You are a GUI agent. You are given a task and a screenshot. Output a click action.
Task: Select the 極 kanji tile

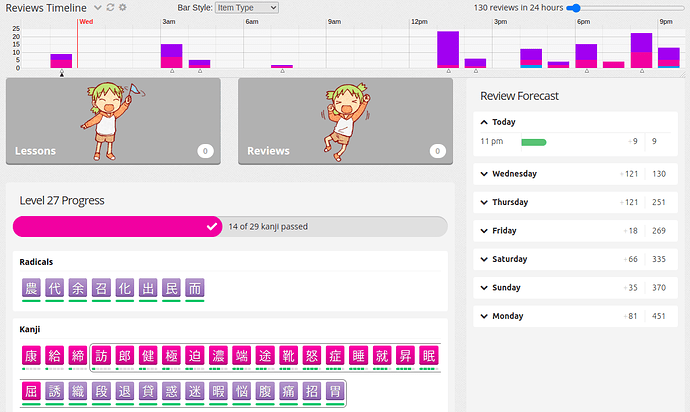click(x=171, y=356)
